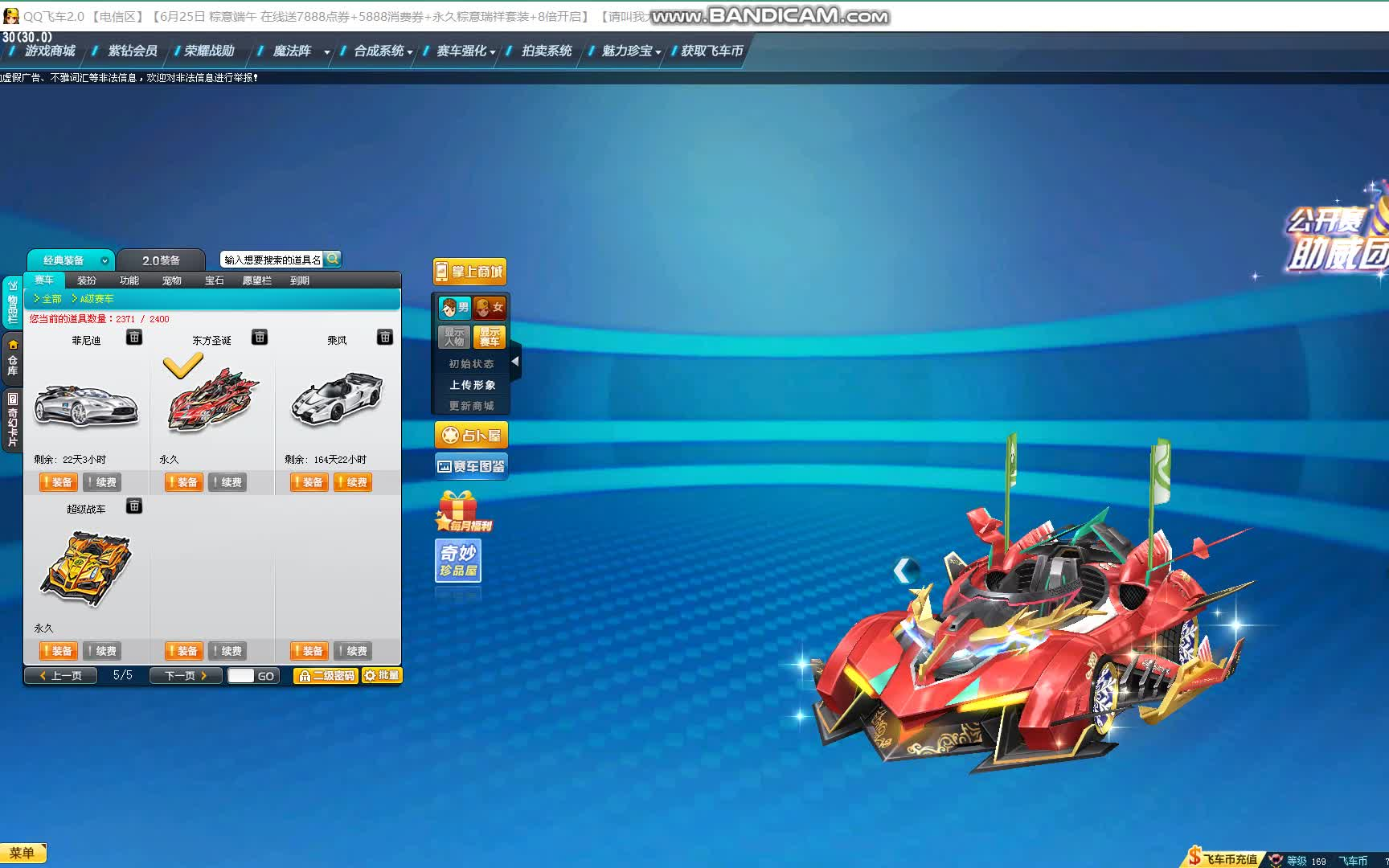This screenshot has width=1389, height=868.
Task: Focus the item search input field
Action: [x=272, y=260]
